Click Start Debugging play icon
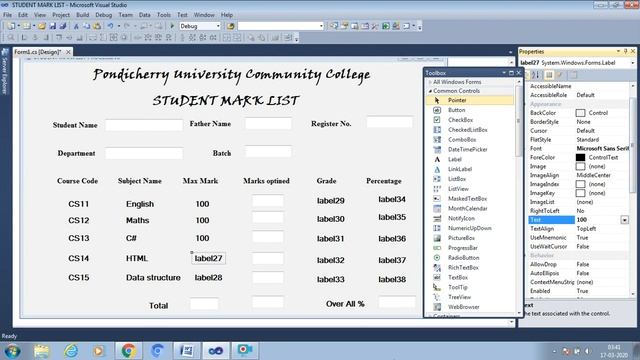The width and height of the screenshot is (640, 360). [172, 26]
